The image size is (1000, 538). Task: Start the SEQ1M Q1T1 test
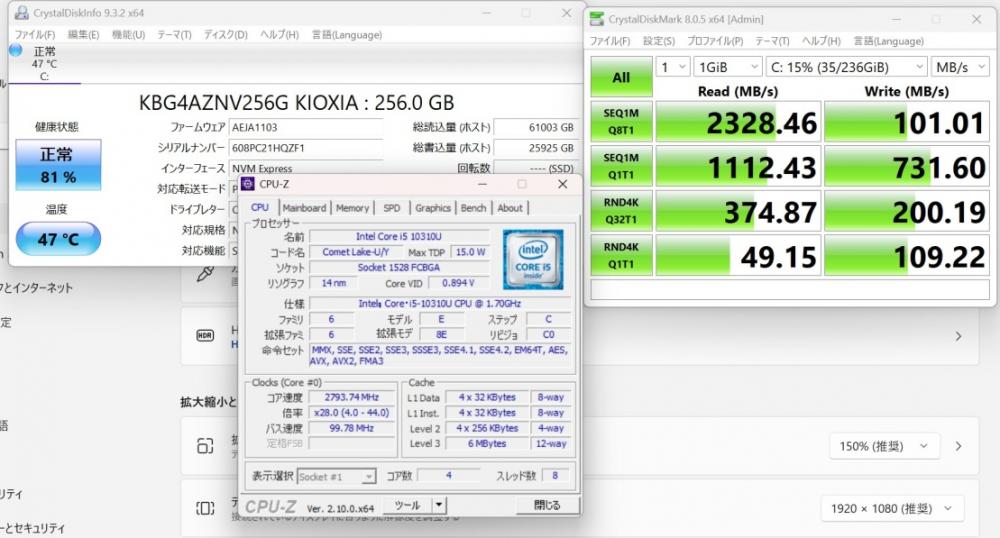[621, 166]
